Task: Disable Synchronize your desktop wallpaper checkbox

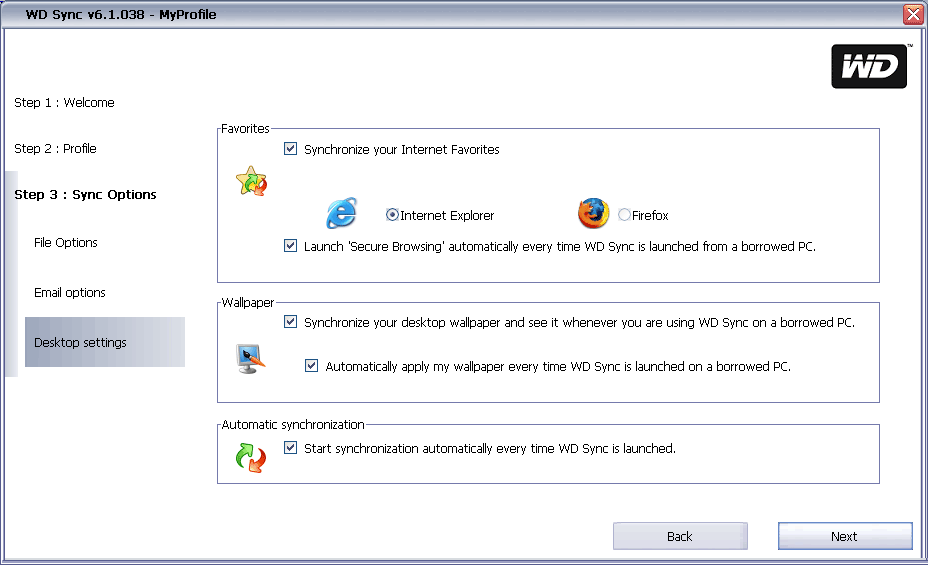Action: point(291,322)
